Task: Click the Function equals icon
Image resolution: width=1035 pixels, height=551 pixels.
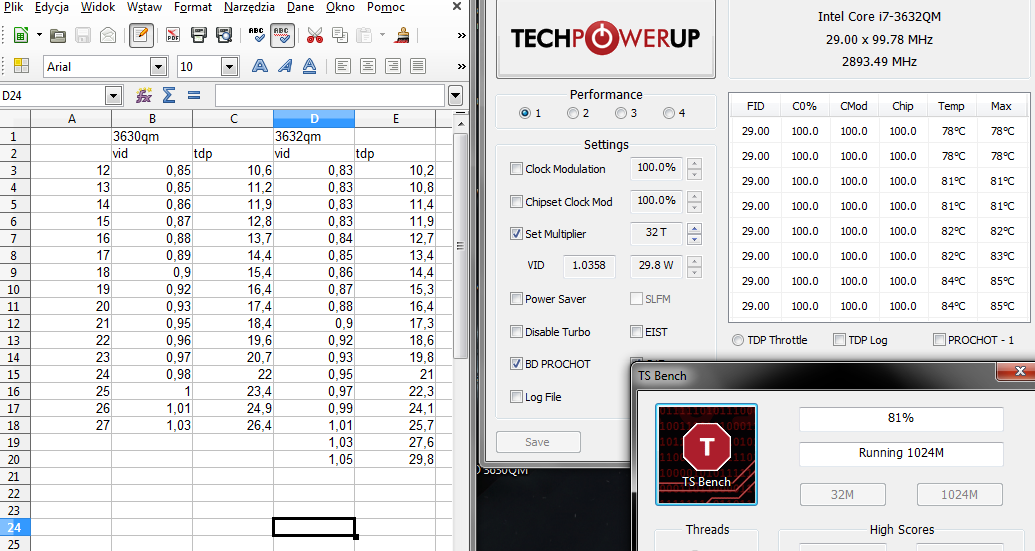Action: [x=193, y=96]
